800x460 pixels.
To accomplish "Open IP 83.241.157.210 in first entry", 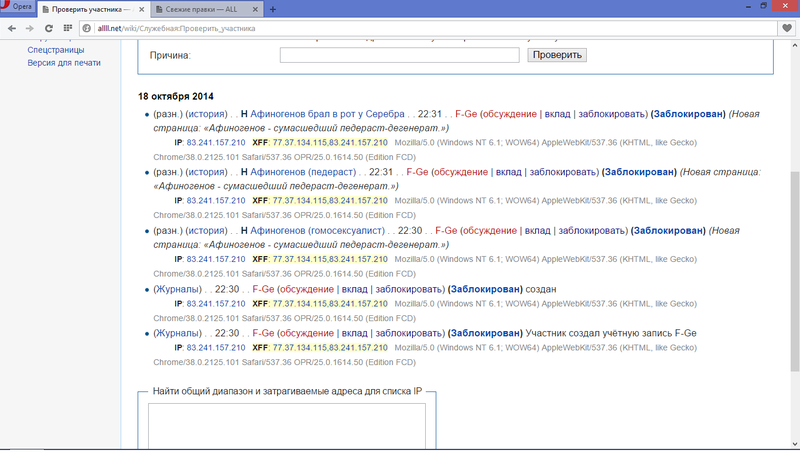I will click(216, 143).
